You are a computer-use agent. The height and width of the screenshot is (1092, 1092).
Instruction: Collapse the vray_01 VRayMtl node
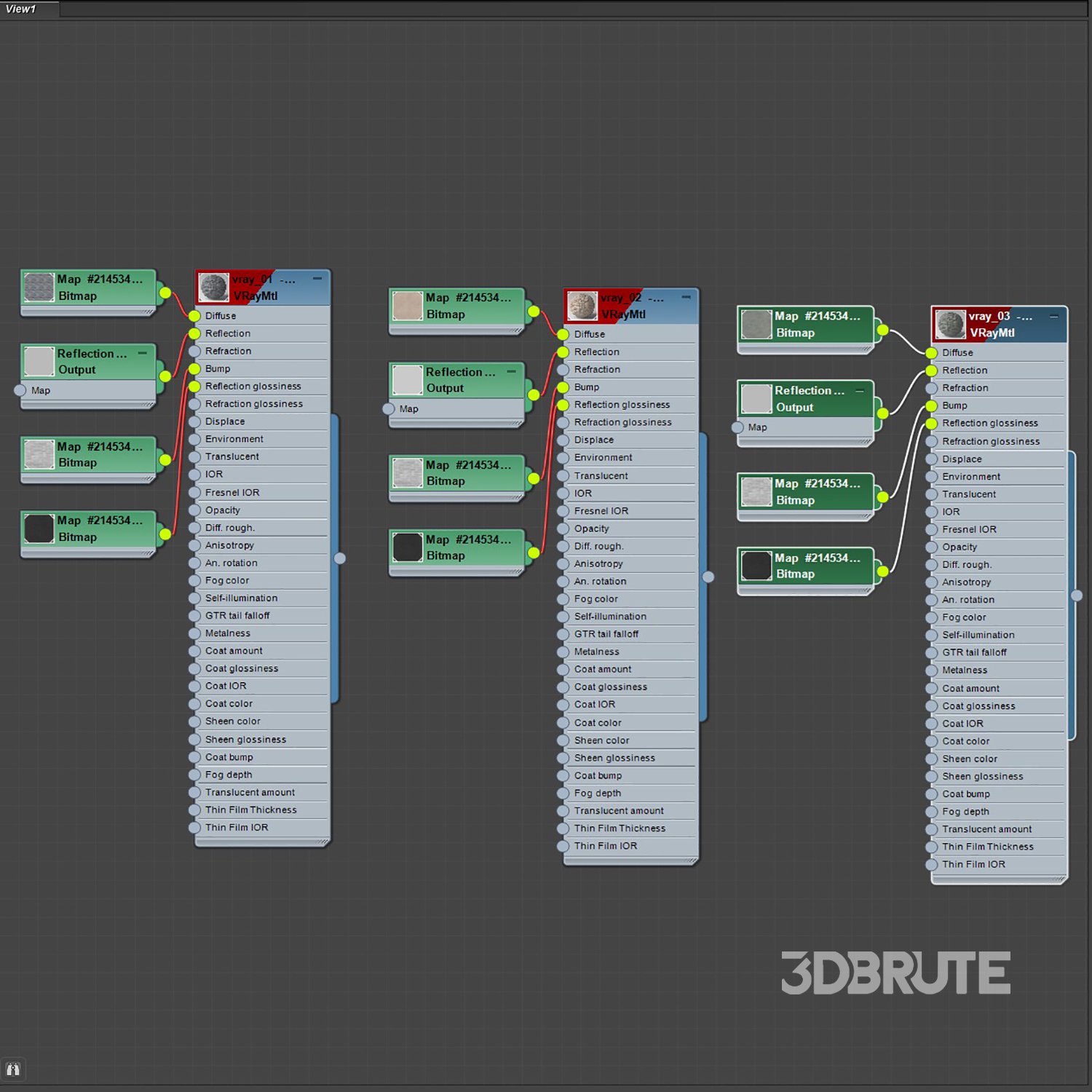317,279
